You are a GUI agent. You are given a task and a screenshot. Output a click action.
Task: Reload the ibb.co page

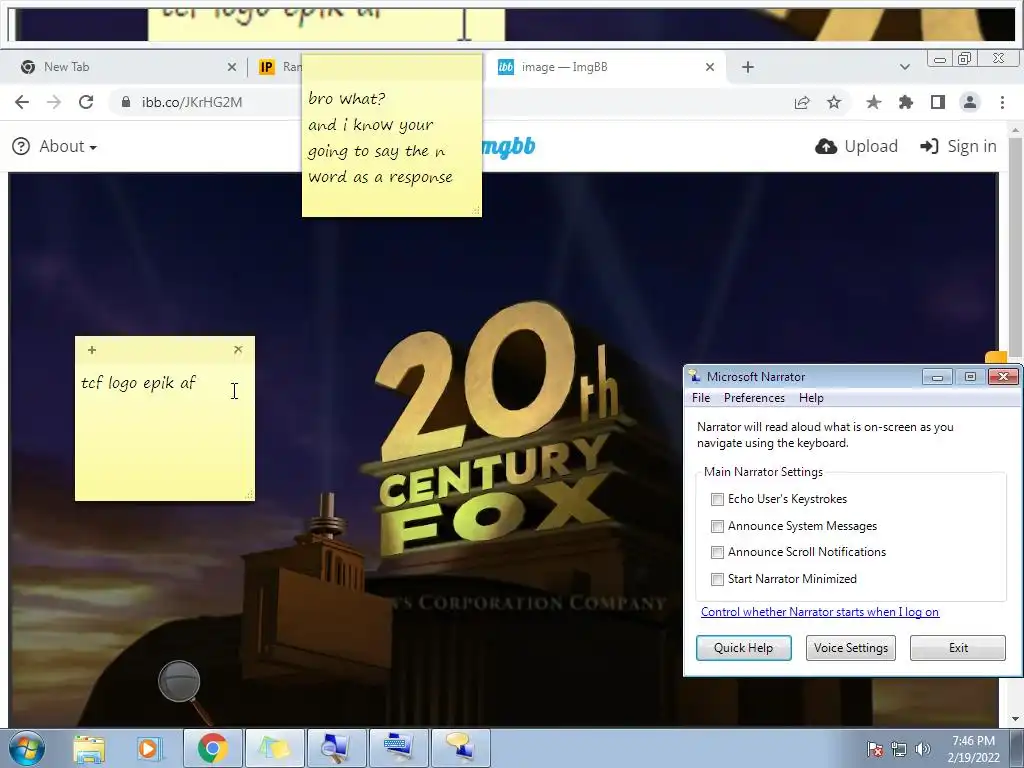pyautogui.click(x=86, y=102)
